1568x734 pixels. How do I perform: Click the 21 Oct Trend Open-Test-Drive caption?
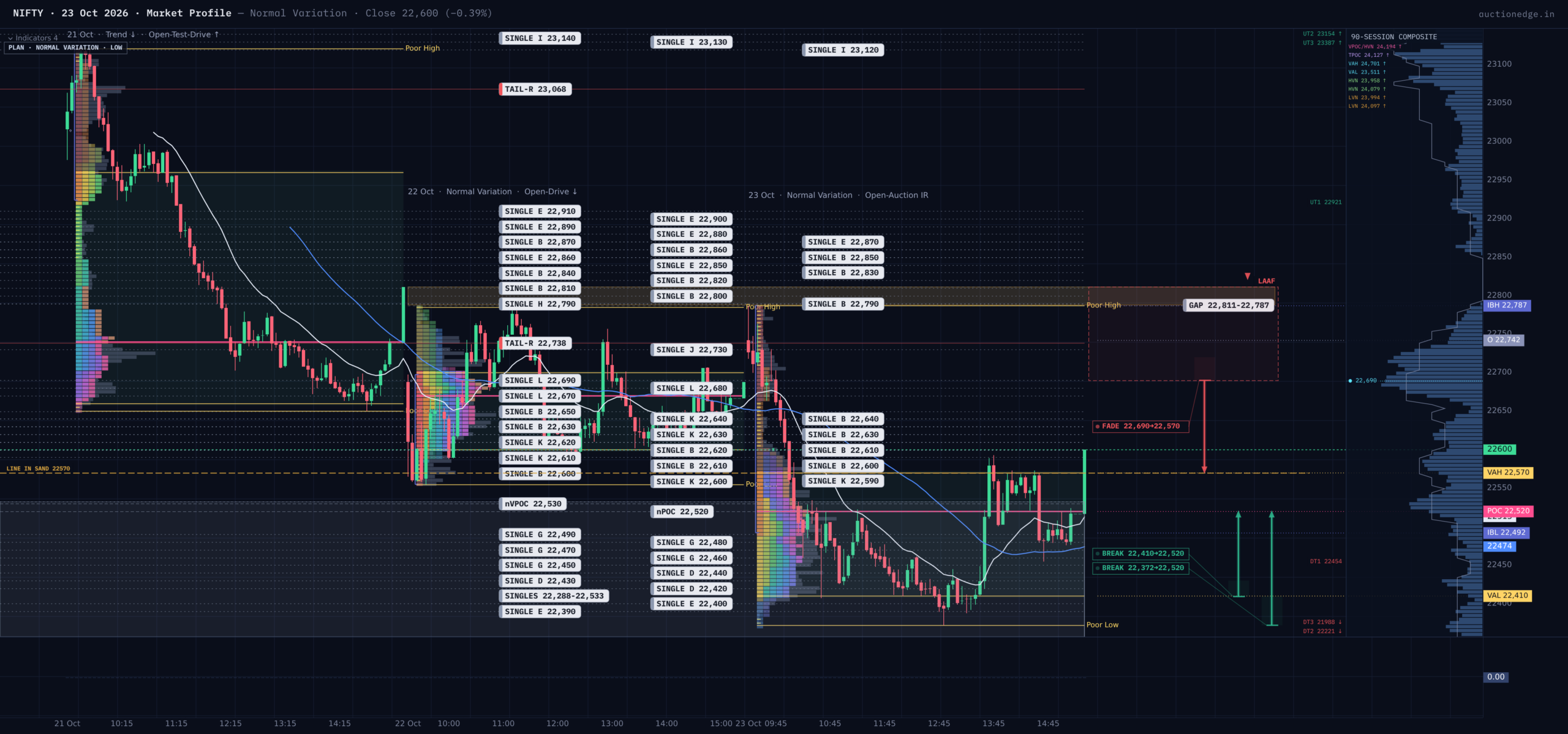143,35
